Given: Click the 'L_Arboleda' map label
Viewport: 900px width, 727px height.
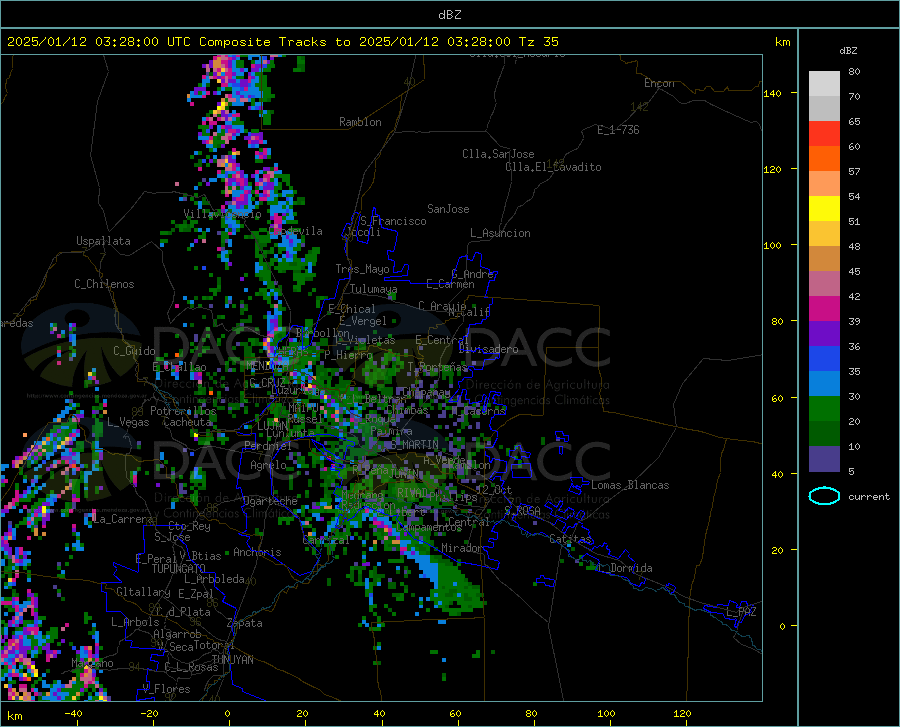Looking at the screenshot, I should (214, 579).
